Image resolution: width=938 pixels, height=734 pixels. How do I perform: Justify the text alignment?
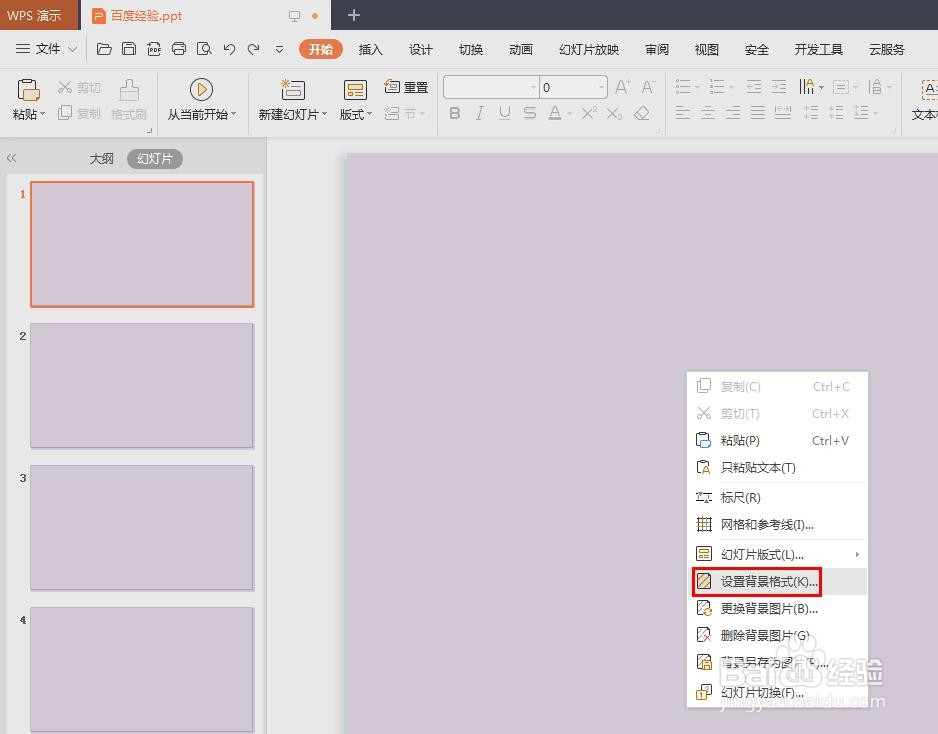[758, 112]
